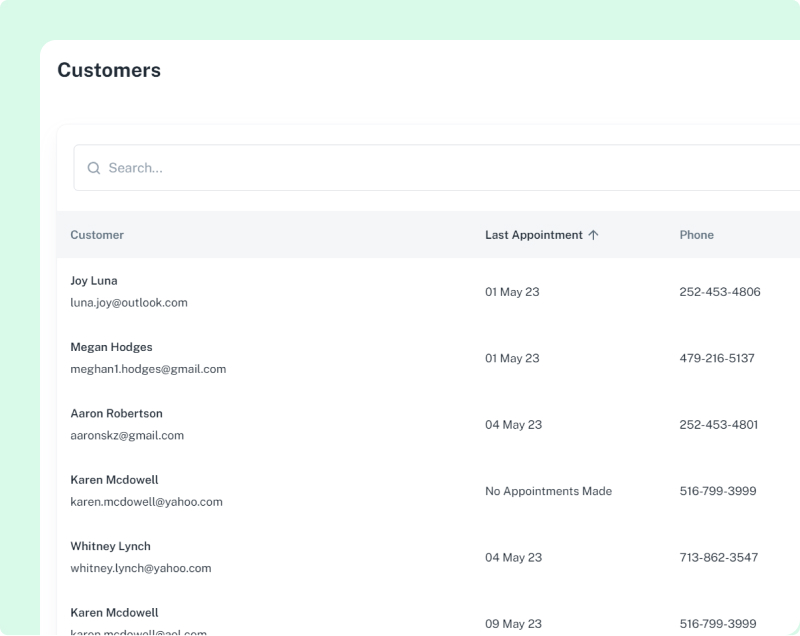
Task: Sort the table by the Phone column
Action: pos(697,234)
